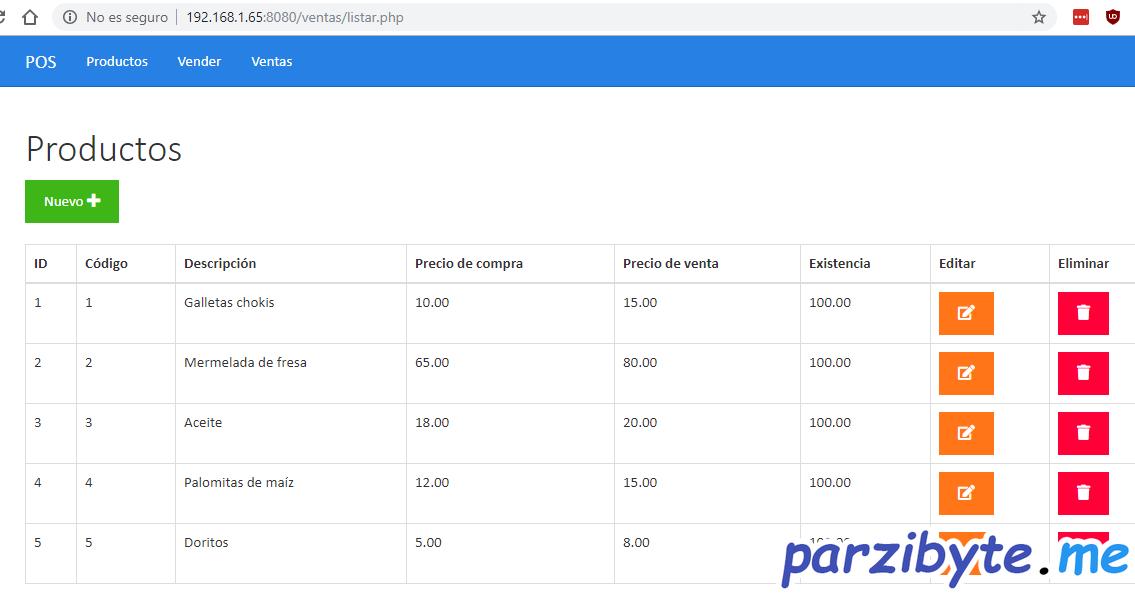
Task: Go to browser home page
Action: (30, 17)
